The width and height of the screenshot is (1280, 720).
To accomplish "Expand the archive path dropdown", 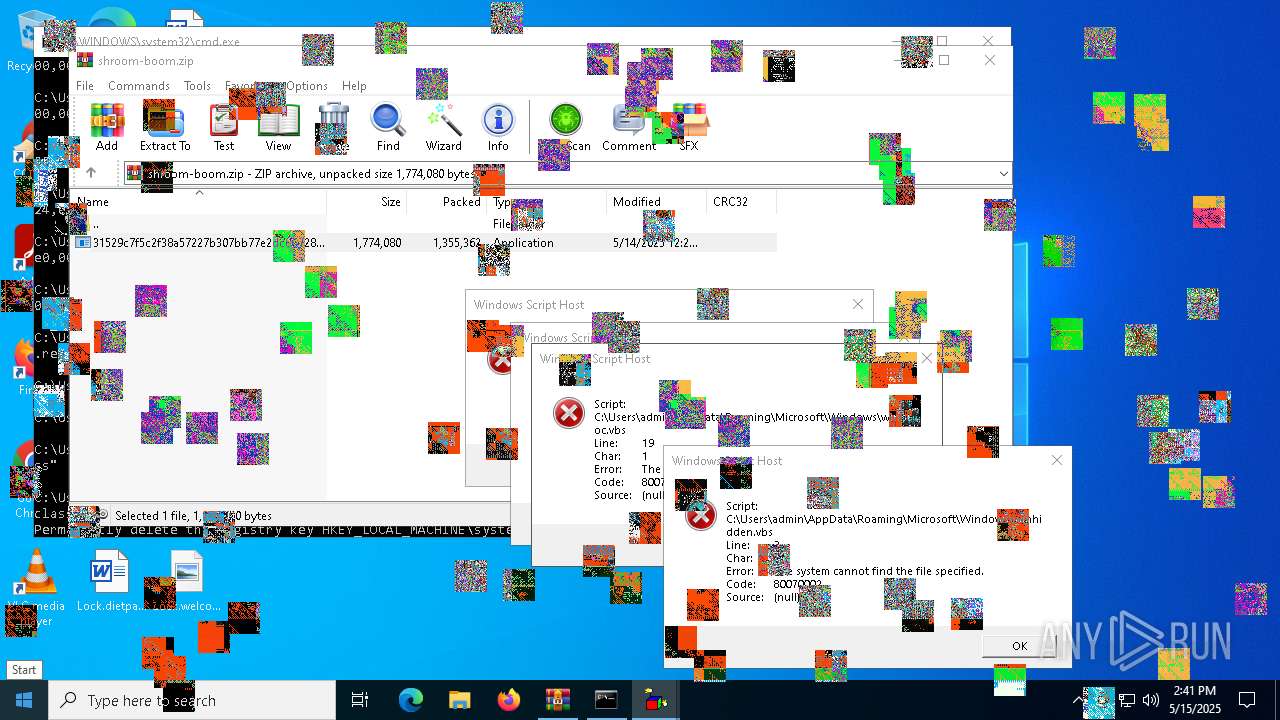I will pos(1003,174).
